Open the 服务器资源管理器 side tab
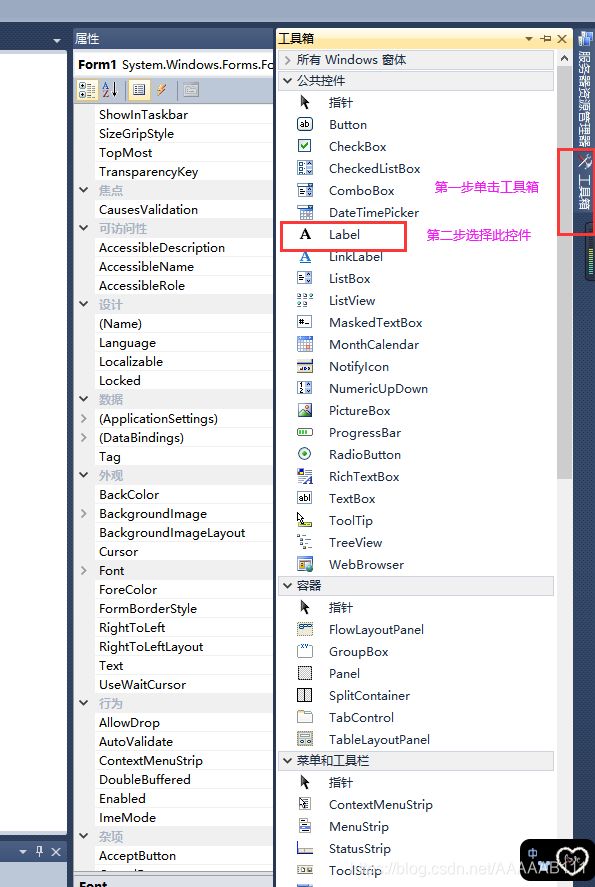Screen dimensions: 595x887 584,89
